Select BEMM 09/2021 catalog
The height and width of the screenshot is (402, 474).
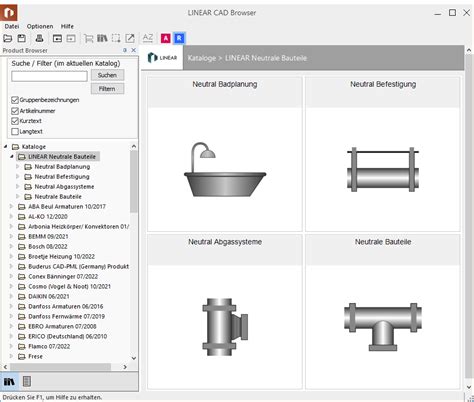click(x=48, y=236)
